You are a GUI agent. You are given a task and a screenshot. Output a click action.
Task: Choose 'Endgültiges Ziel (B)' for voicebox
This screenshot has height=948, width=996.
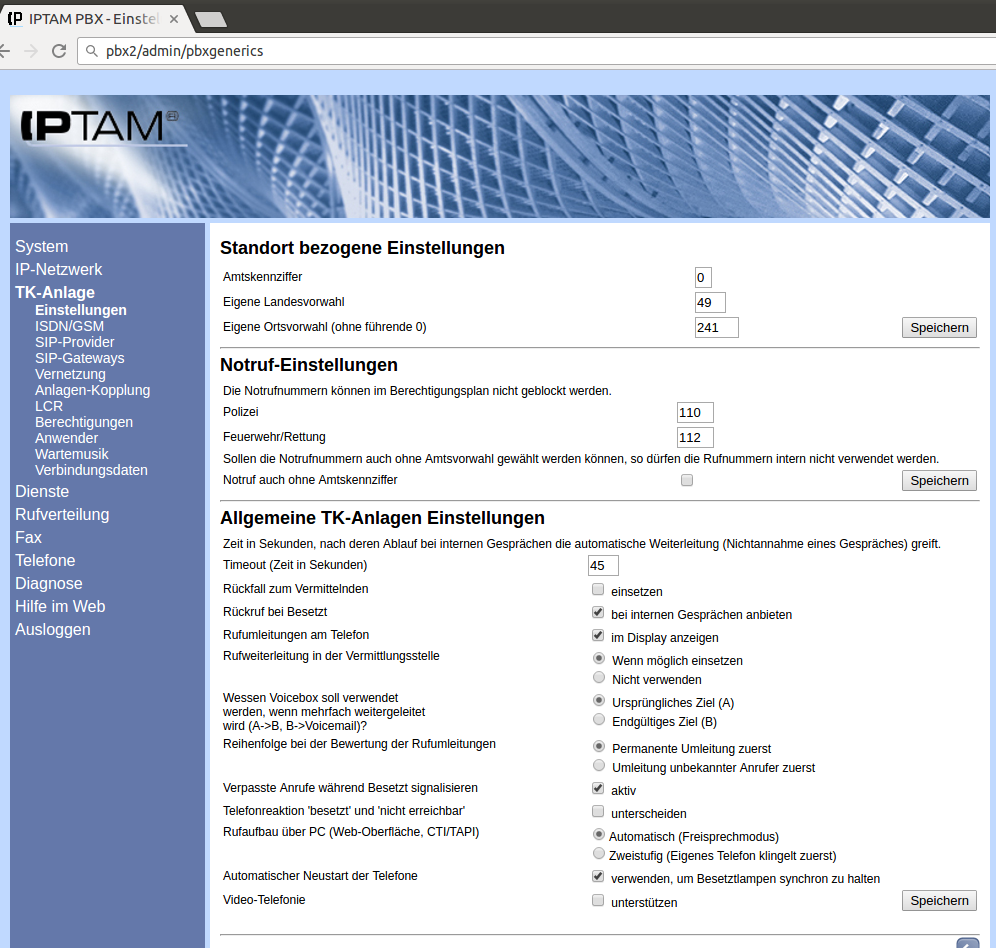599,720
